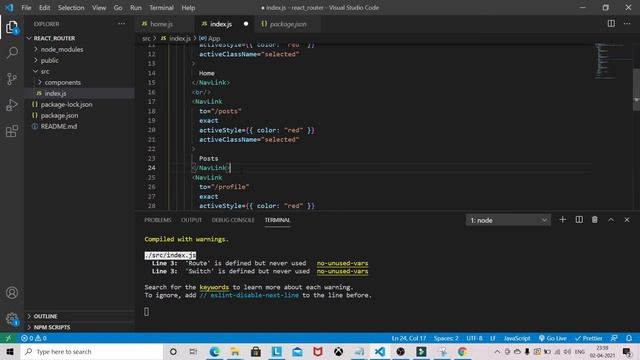The height and width of the screenshot is (360, 640).
Task: Open the Help menu
Action: pyautogui.click(x=188, y=8)
